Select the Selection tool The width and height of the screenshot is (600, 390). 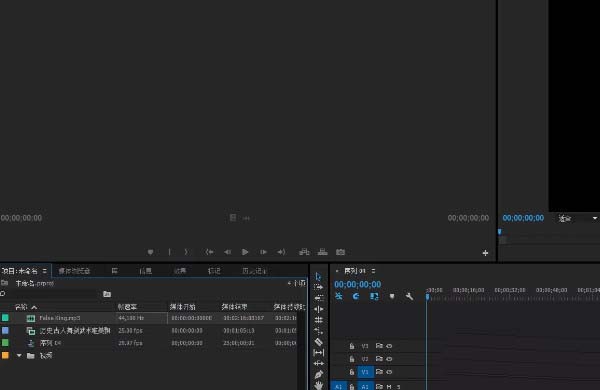pyautogui.click(x=318, y=276)
